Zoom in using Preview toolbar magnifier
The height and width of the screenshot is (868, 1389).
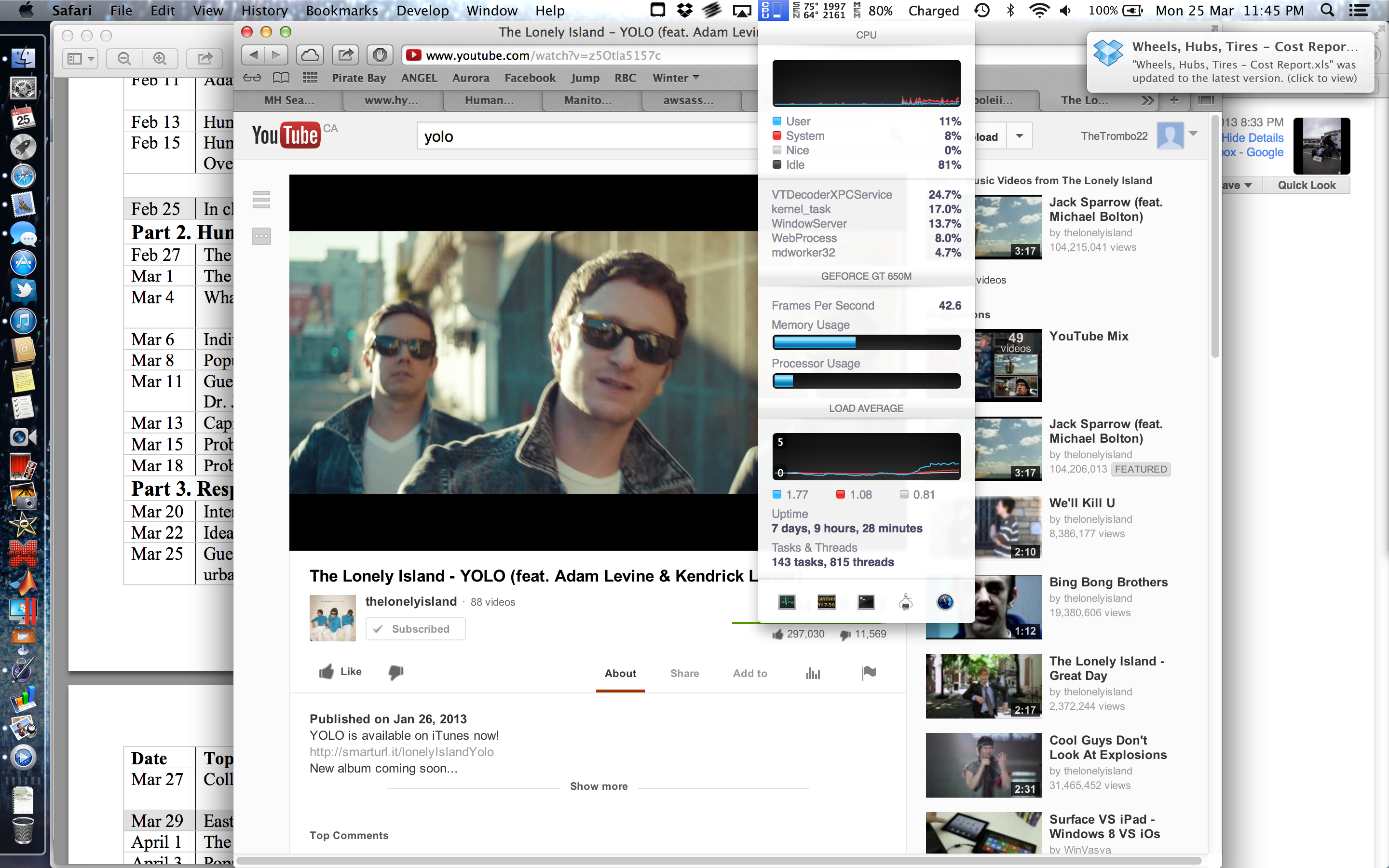[x=160, y=58]
